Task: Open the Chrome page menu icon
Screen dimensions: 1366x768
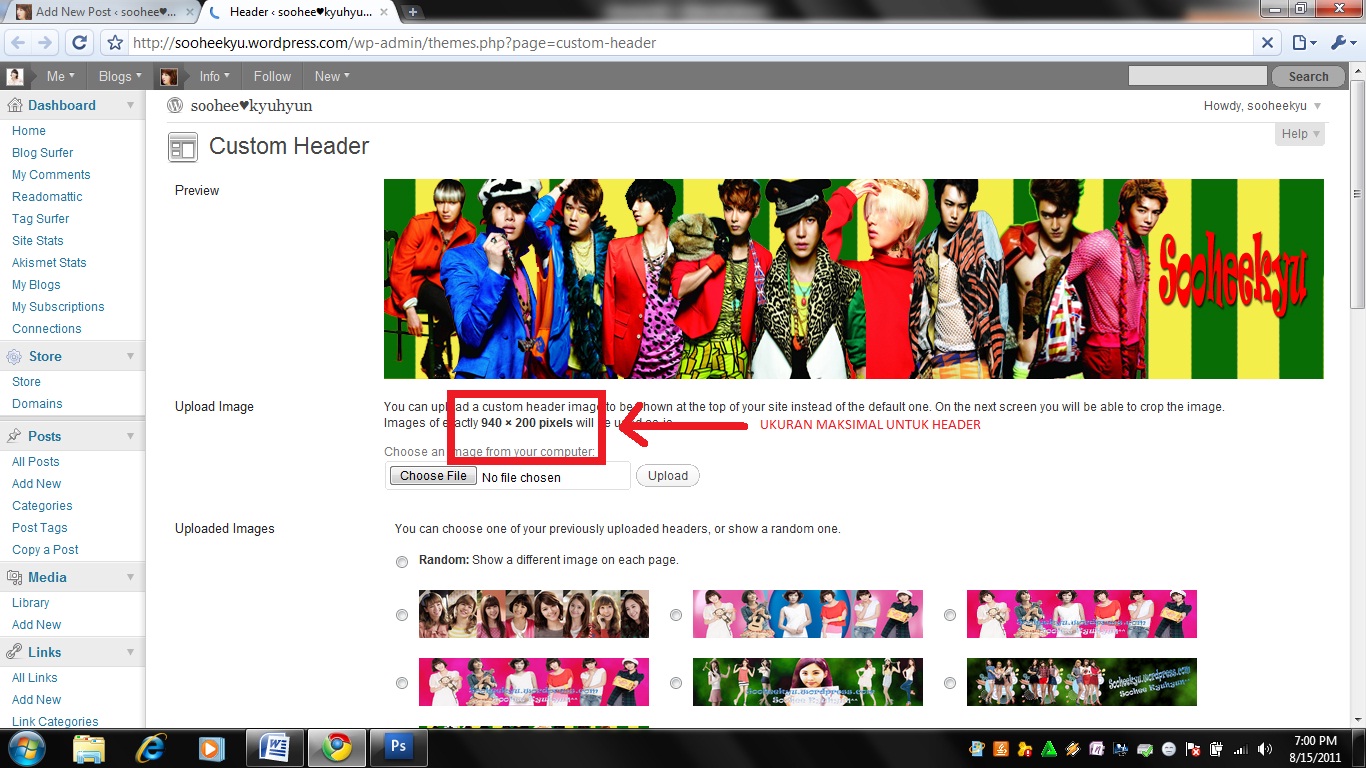Action: tap(1302, 43)
